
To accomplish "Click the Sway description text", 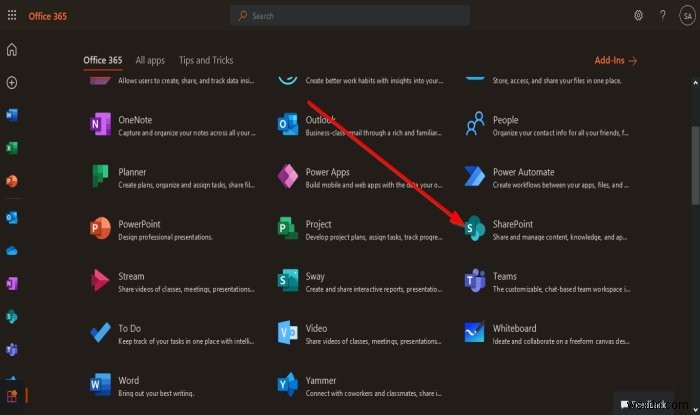I will coord(374,289).
